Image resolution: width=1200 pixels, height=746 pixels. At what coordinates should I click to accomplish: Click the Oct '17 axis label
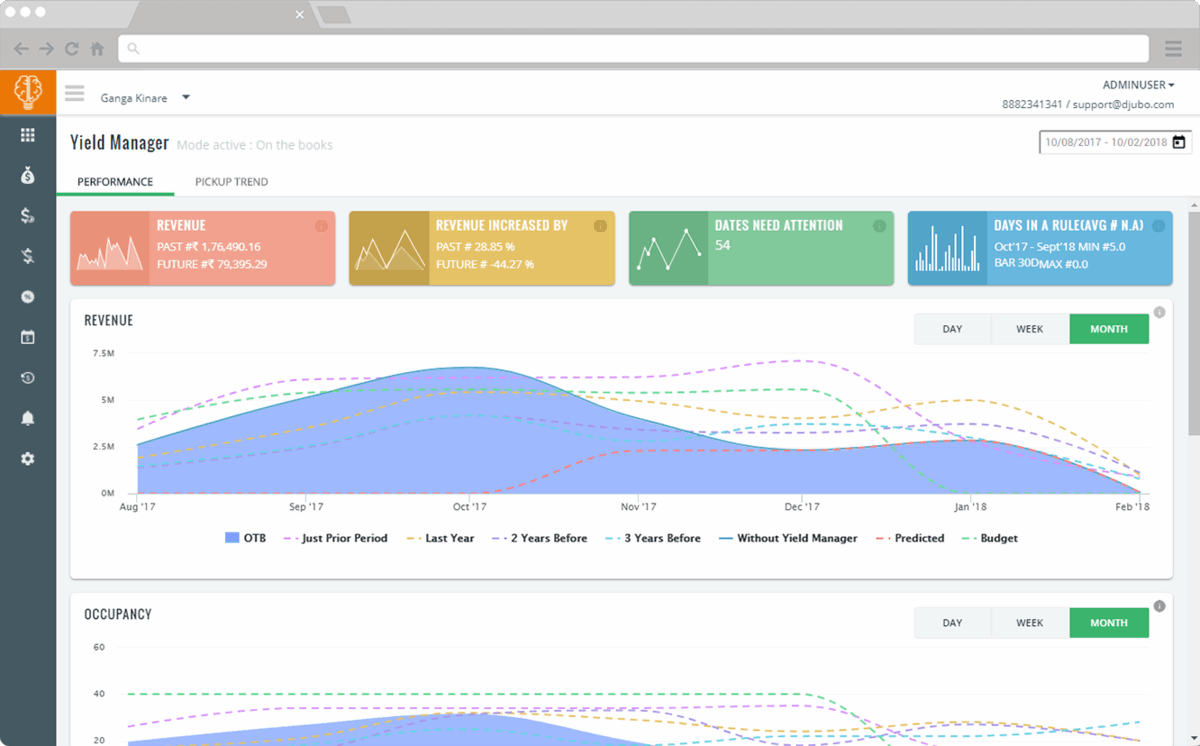tap(469, 507)
